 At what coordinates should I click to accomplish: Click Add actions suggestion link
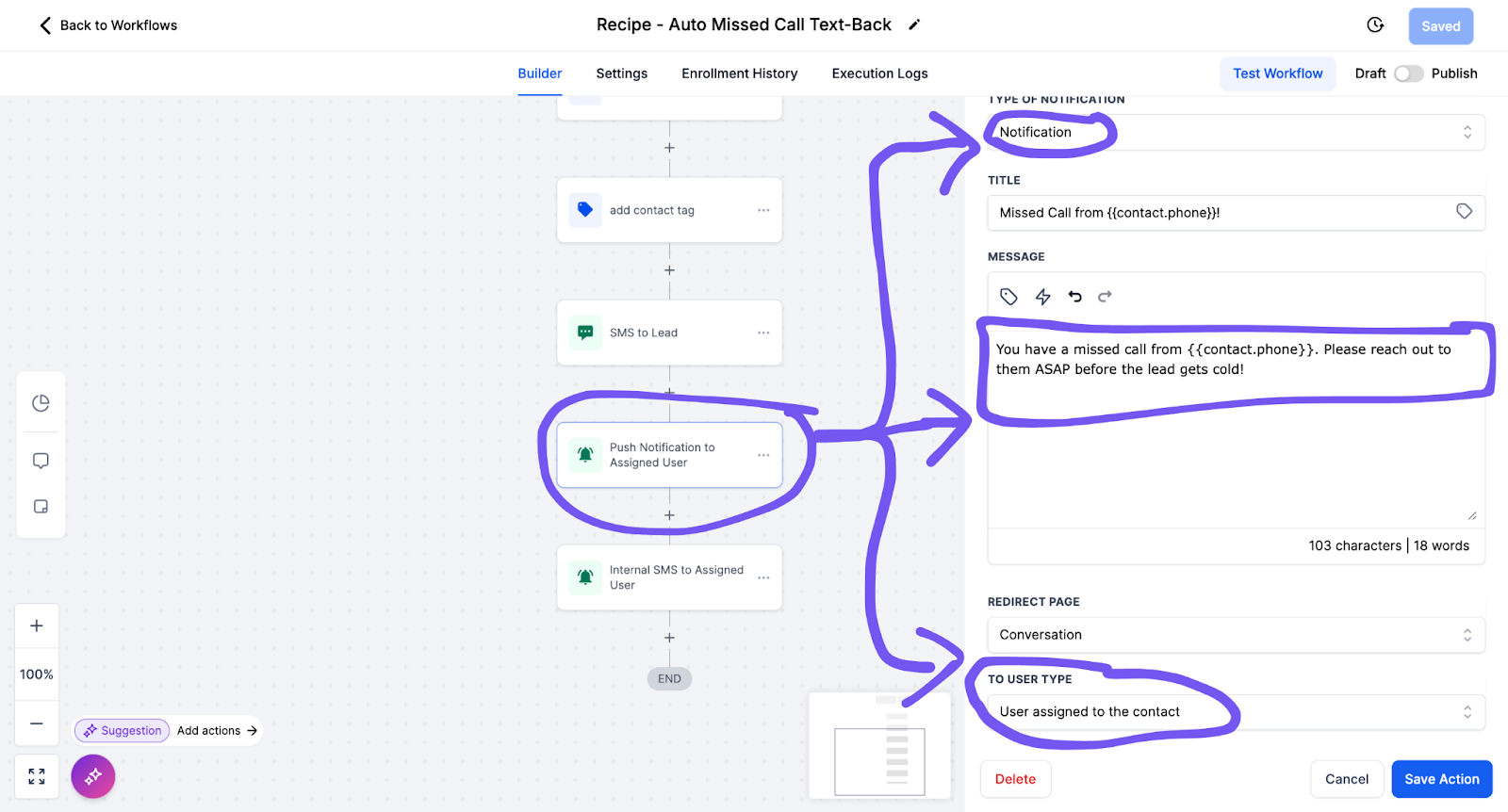[217, 730]
